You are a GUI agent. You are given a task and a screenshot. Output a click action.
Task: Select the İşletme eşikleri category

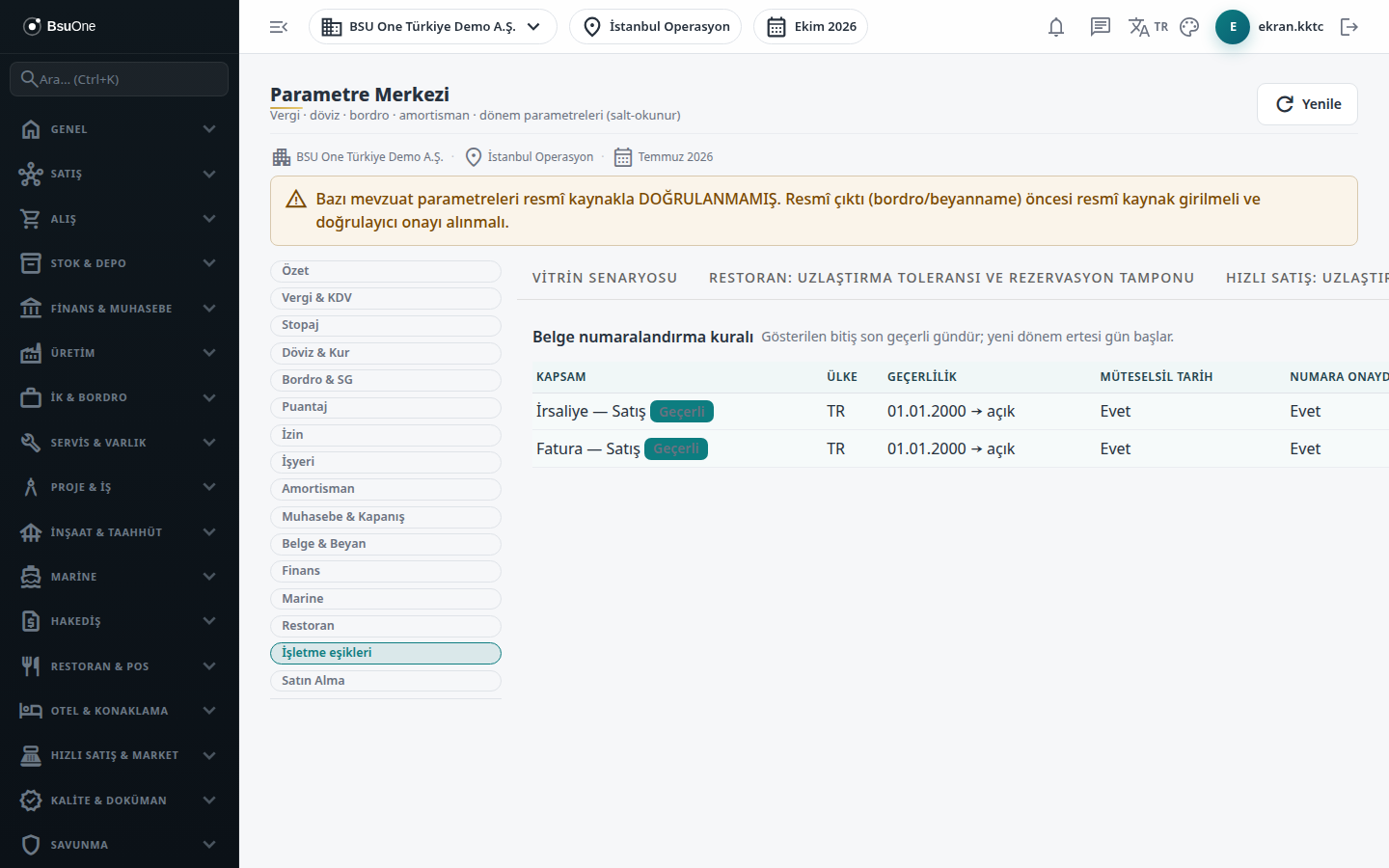[x=386, y=653]
